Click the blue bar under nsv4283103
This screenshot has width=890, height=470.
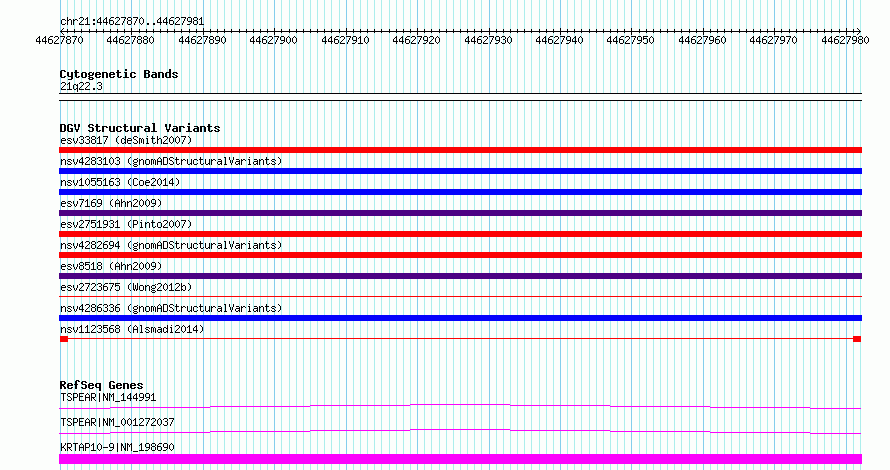pos(460,171)
